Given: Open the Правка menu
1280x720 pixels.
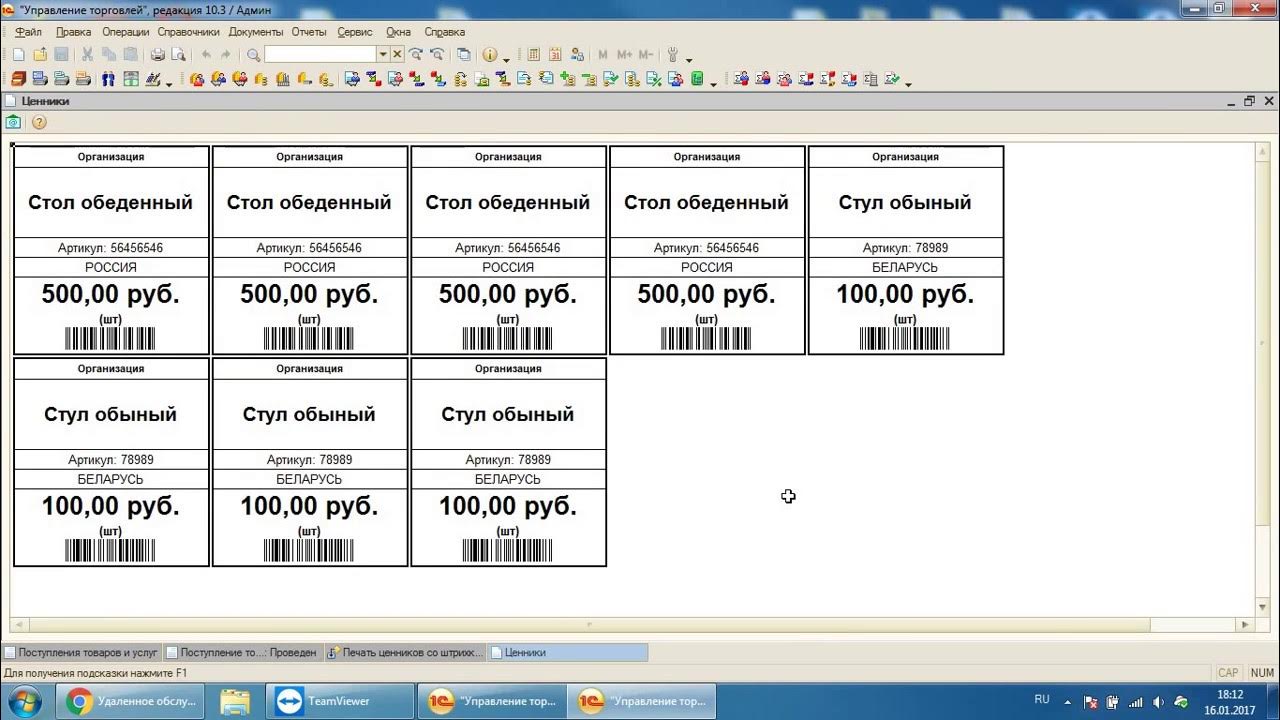Looking at the screenshot, I should tap(74, 32).
